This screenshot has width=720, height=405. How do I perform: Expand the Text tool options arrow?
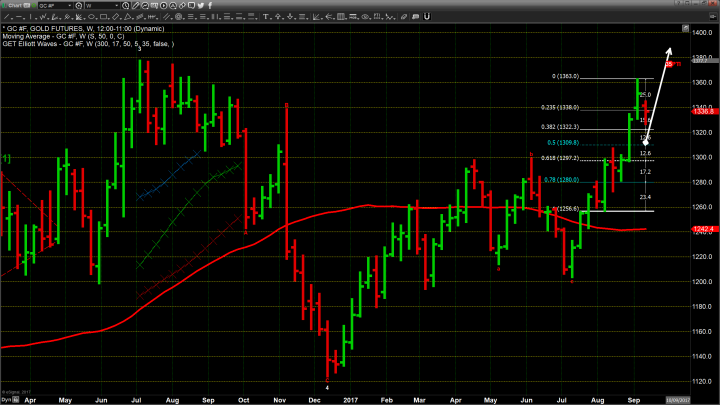click(x=271, y=19)
